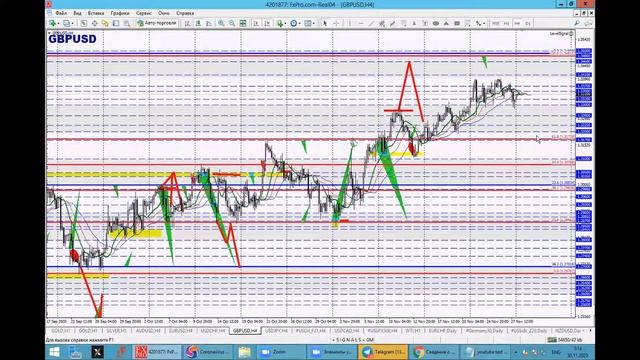
Task: Select the triangle drawing tool
Action: coord(446,23)
